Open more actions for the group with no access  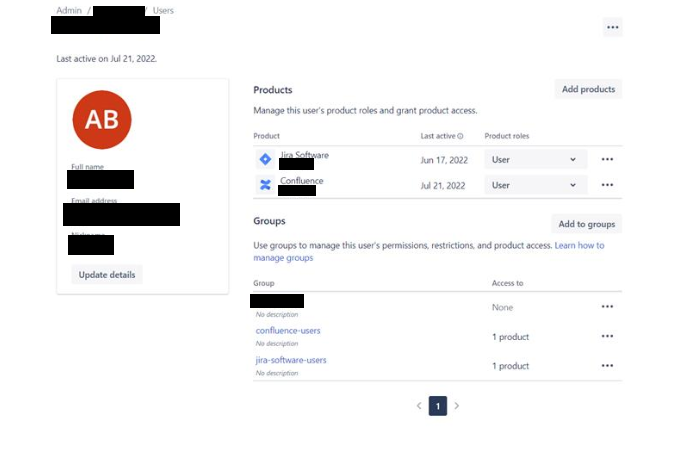point(607,307)
